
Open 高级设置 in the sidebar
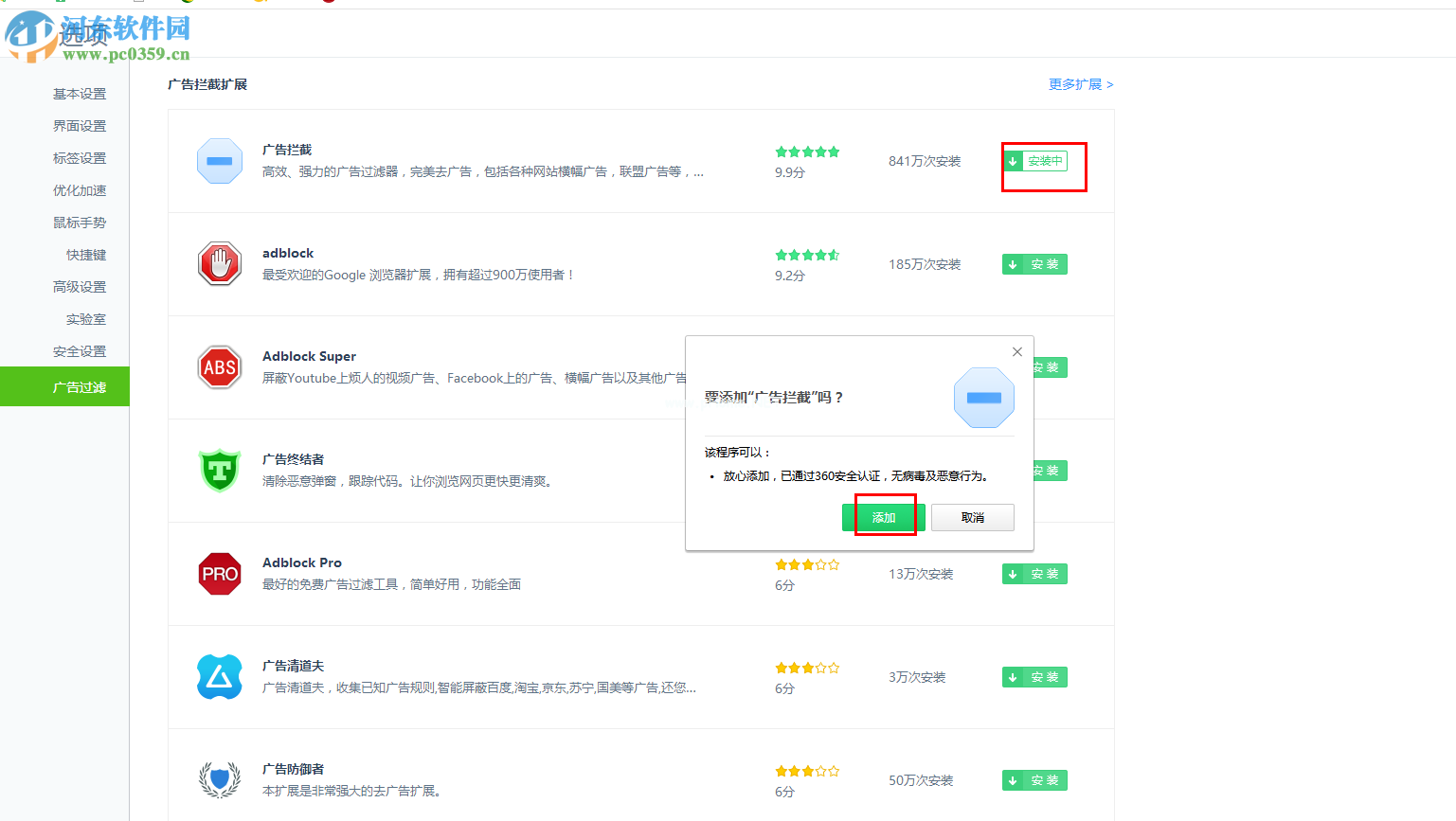click(80, 287)
